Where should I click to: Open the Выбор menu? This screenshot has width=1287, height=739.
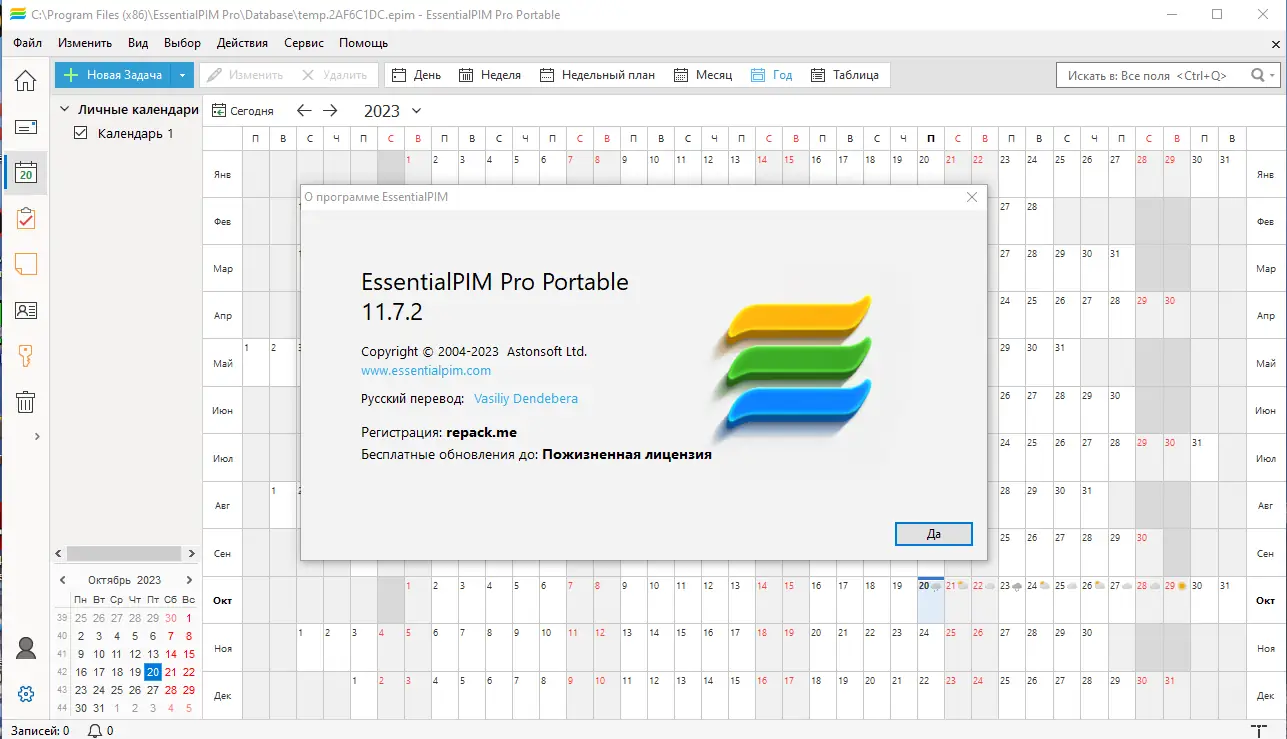[x=182, y=43]
